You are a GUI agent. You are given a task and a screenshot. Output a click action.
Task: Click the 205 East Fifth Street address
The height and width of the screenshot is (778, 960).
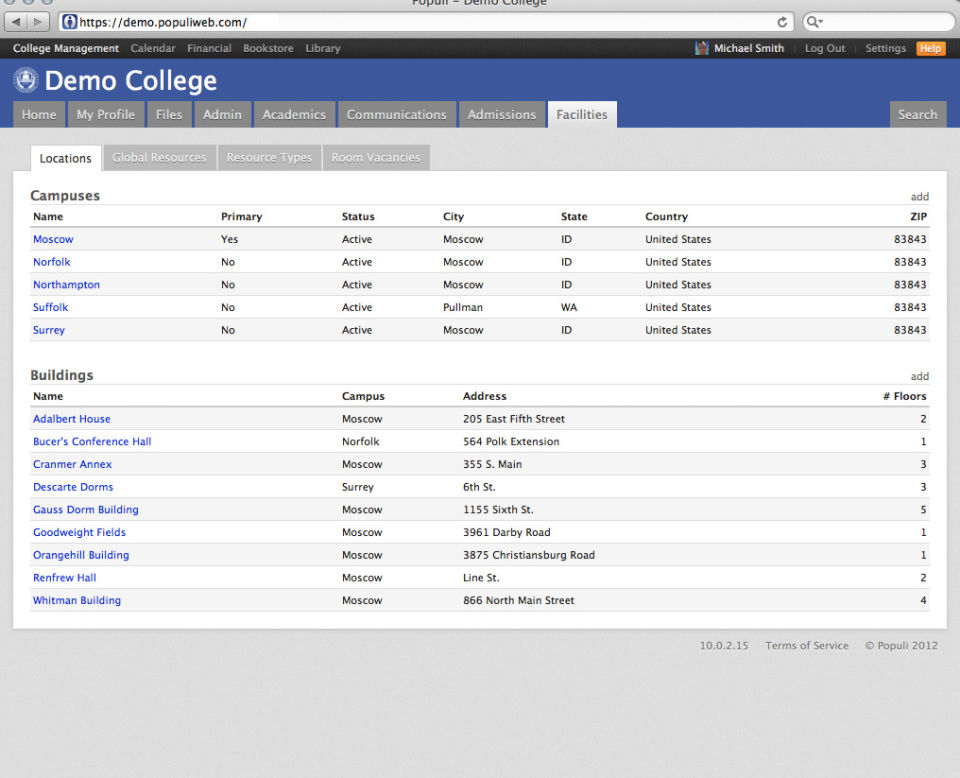point(514,419)
